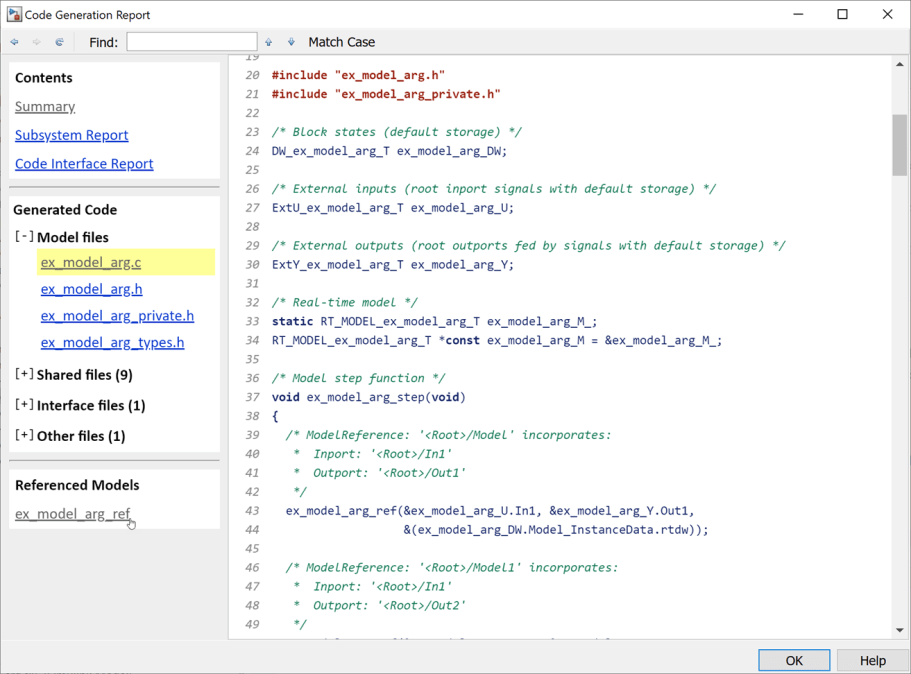Expand Shared files (9) group
The height and width of the screenshot is (674, 911).
24,375
